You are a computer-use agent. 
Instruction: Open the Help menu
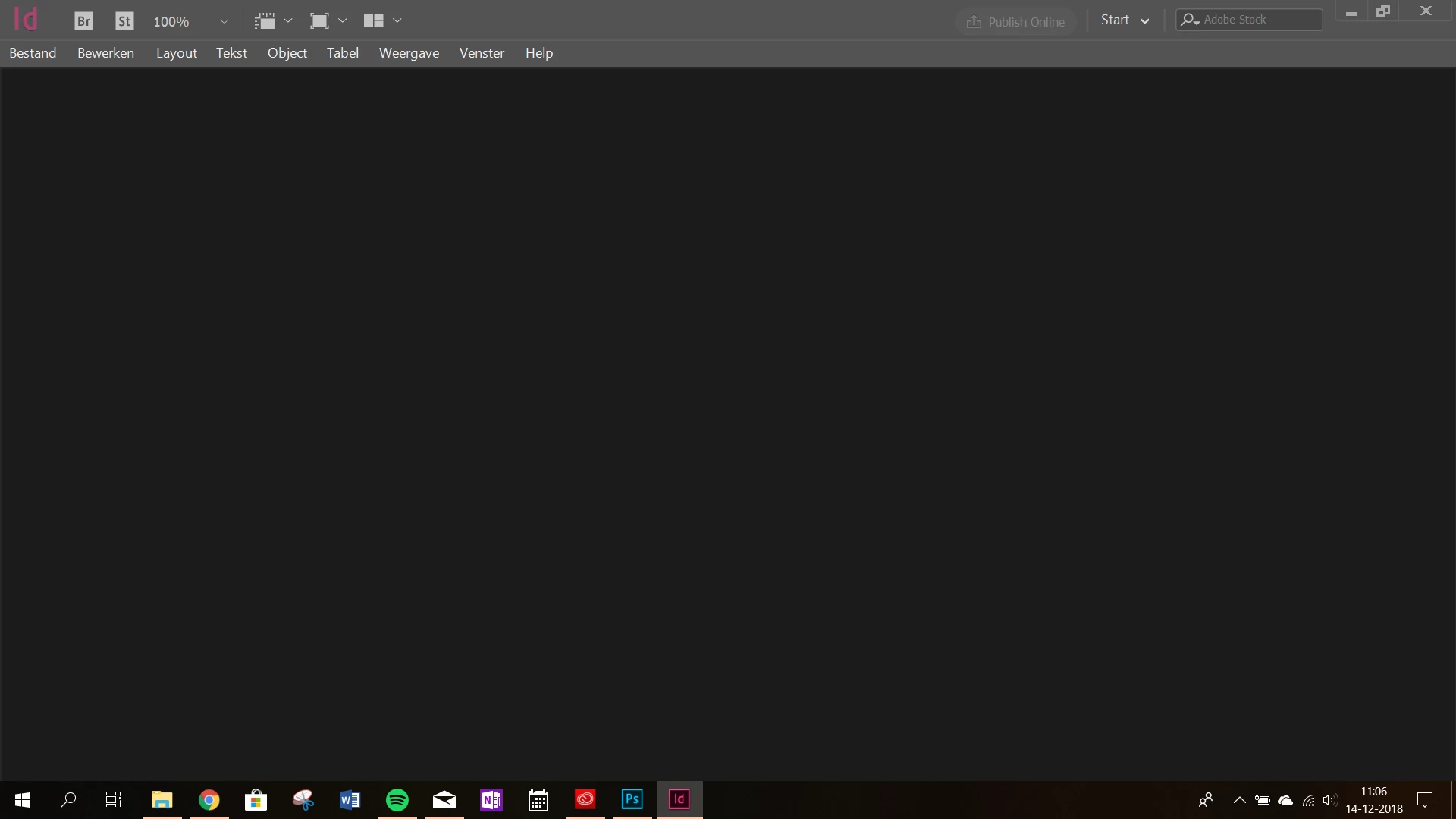point(539,53)
